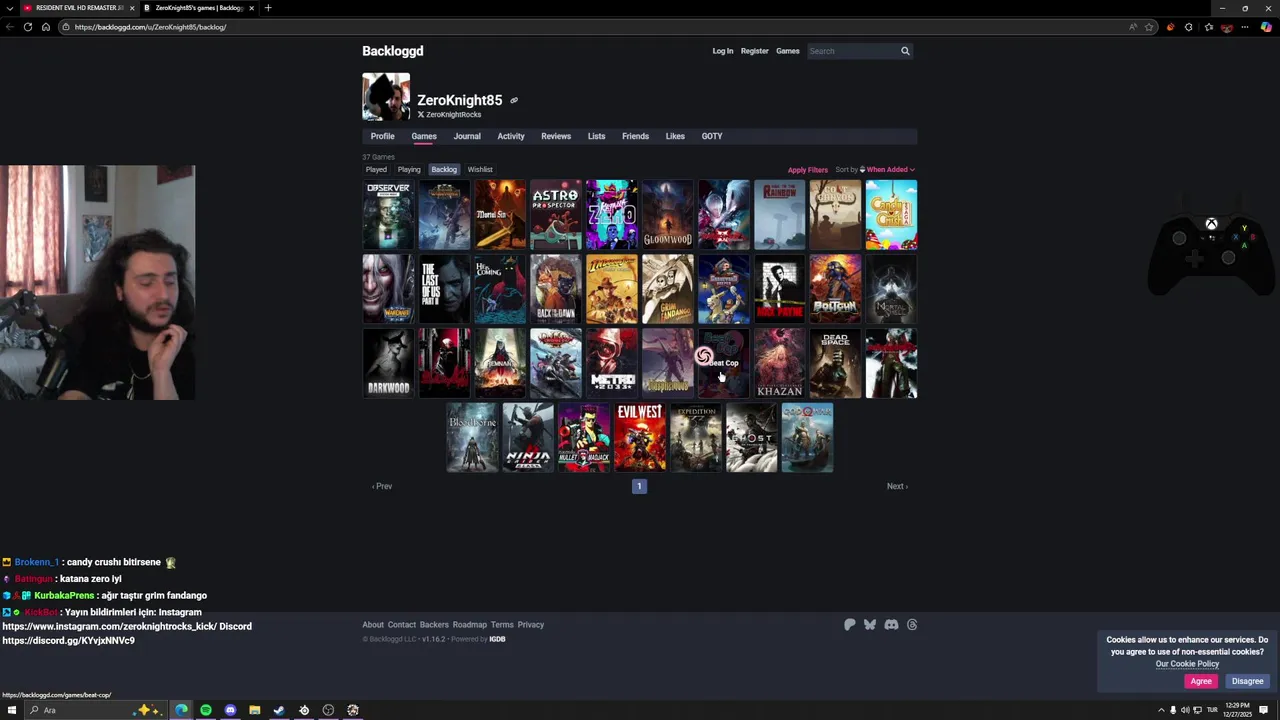Click the Register link

coord(755,51)
